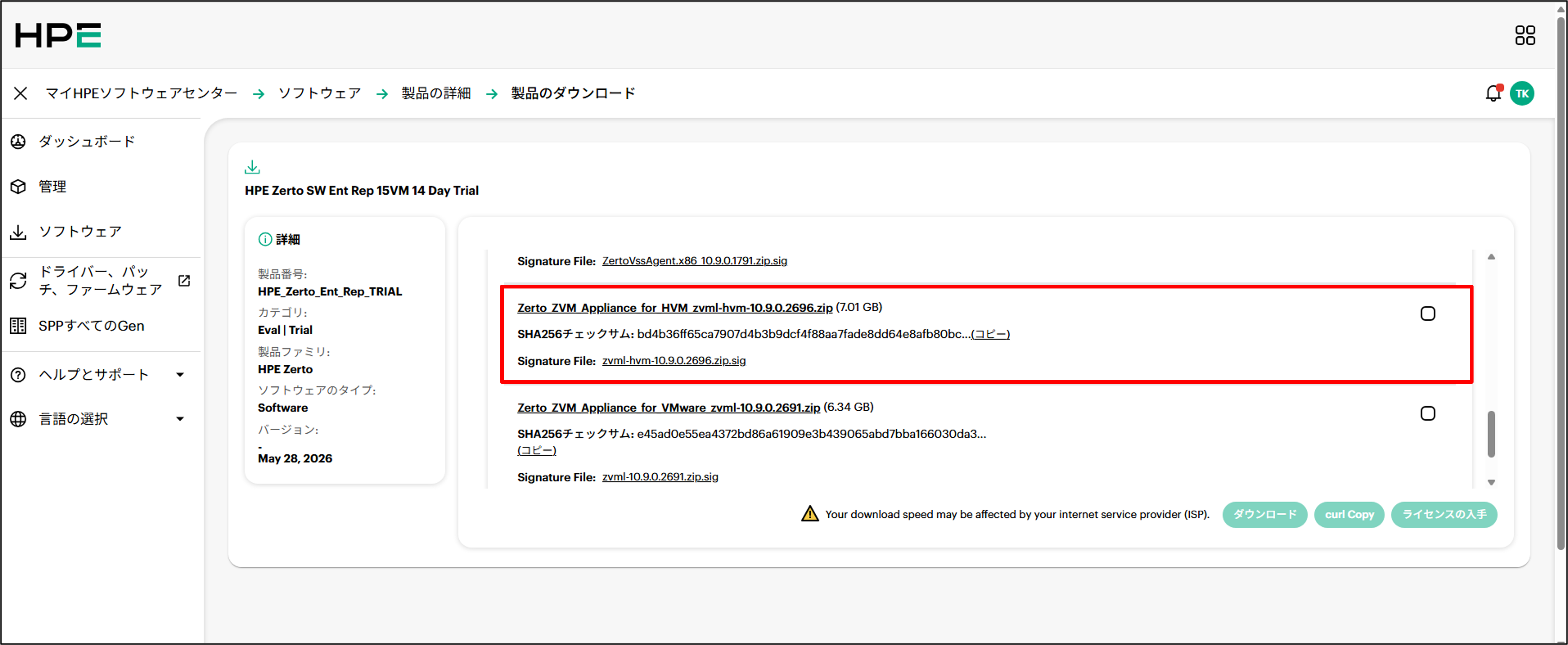Viewport: 1568px width, 645px height.
Task: Click the dashboard gauge icon
Action: point(18,141)
